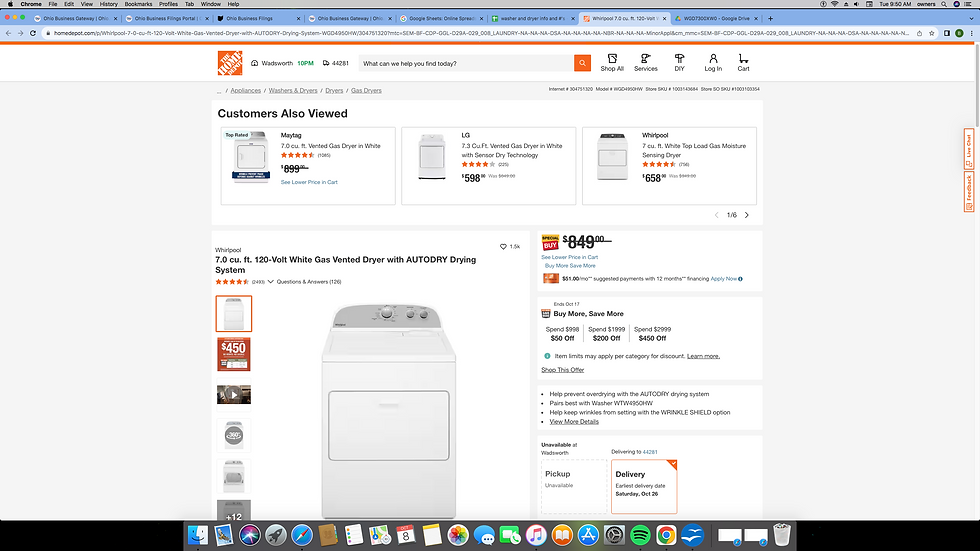The width and height of the screenshot is (980, 551).
Task: Select the Delivery fulfillment option
Action: (x=644, y=486)
